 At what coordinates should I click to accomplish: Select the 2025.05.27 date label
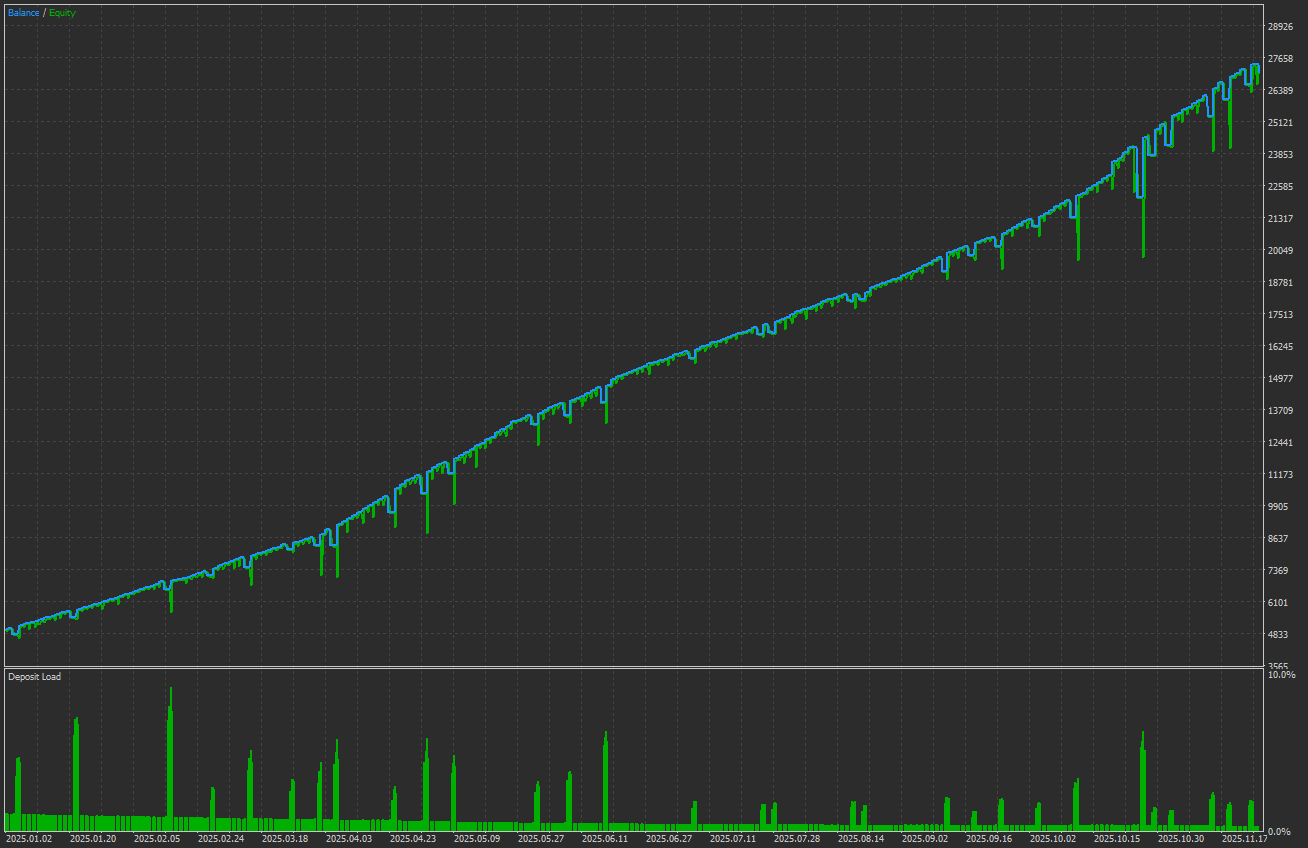(541, 840)
